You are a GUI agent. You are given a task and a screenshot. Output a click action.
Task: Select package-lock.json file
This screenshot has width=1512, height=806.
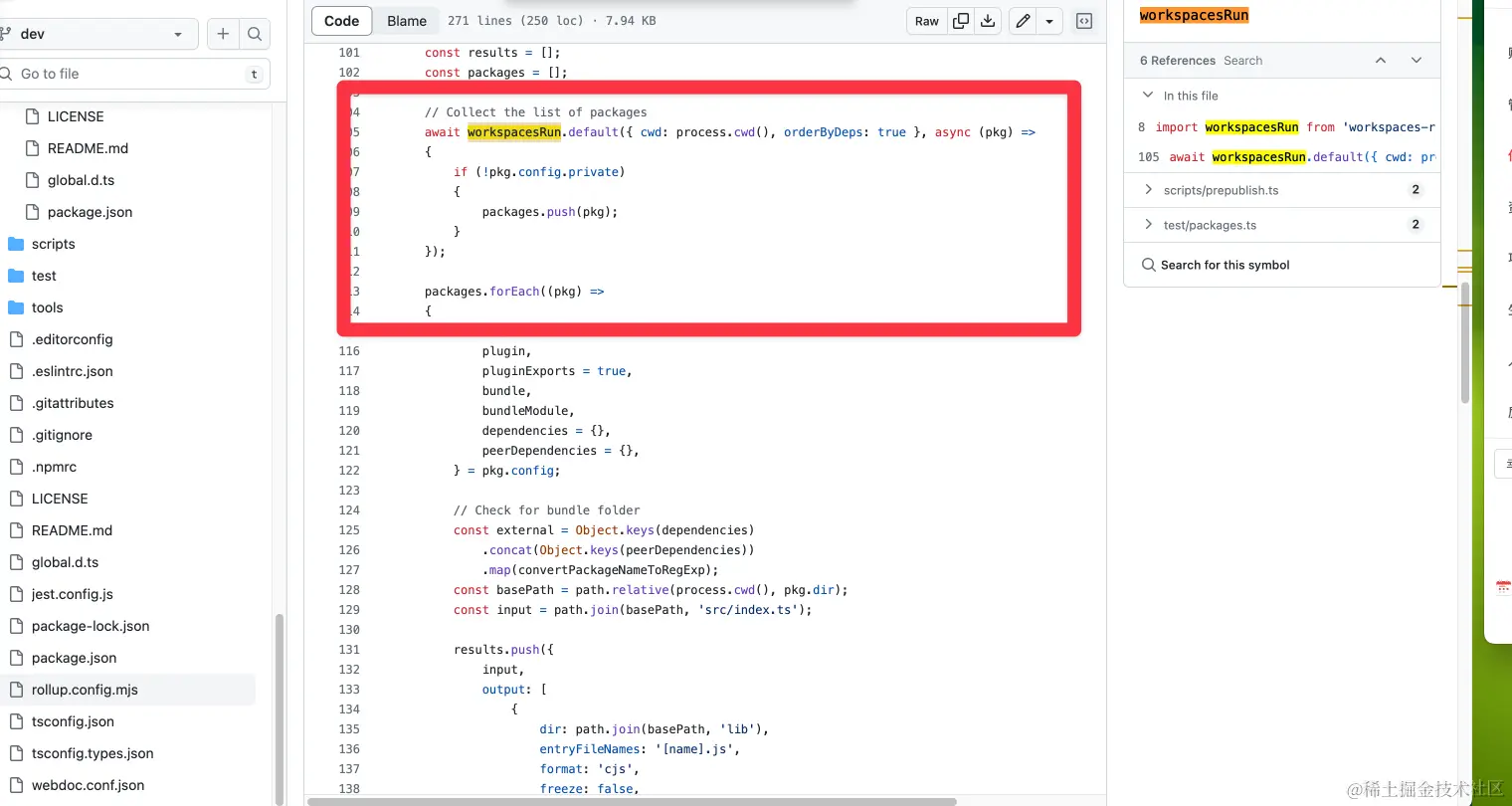(91, 626)
